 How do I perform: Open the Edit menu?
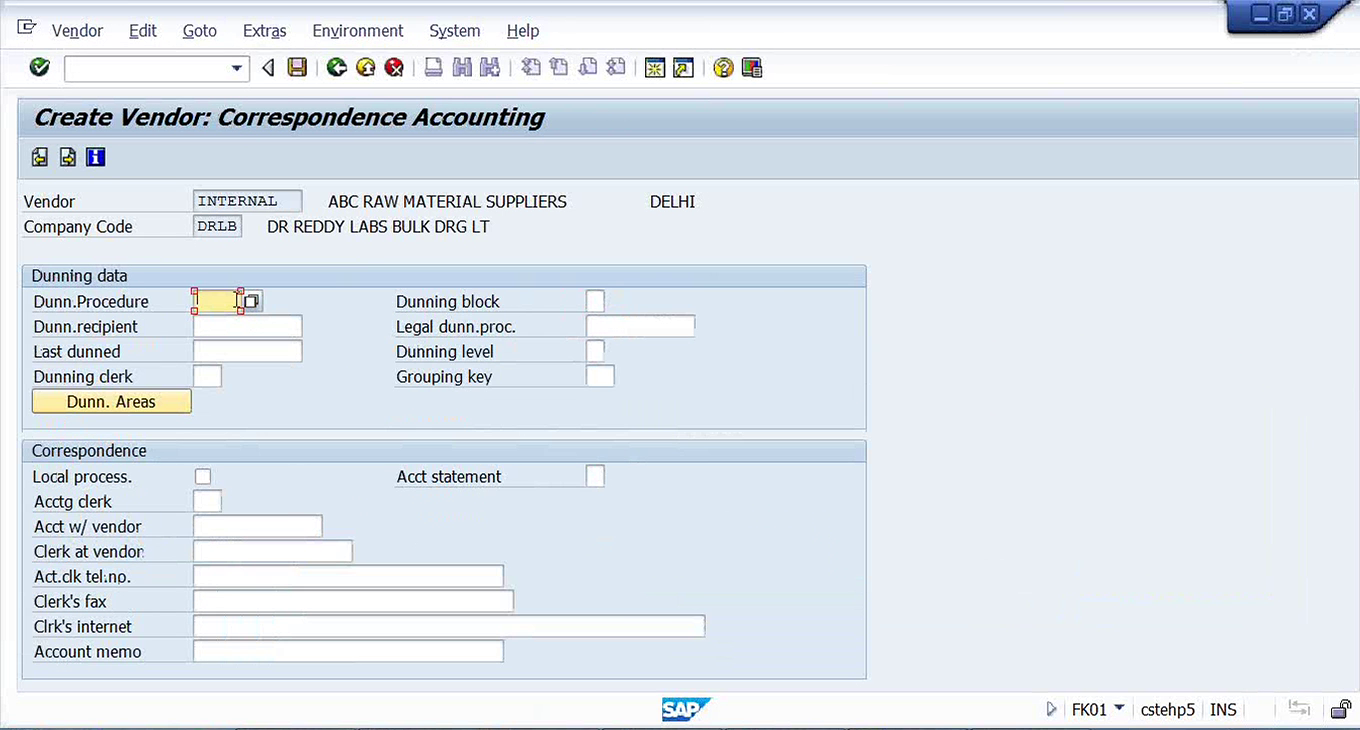pos(143,31)
